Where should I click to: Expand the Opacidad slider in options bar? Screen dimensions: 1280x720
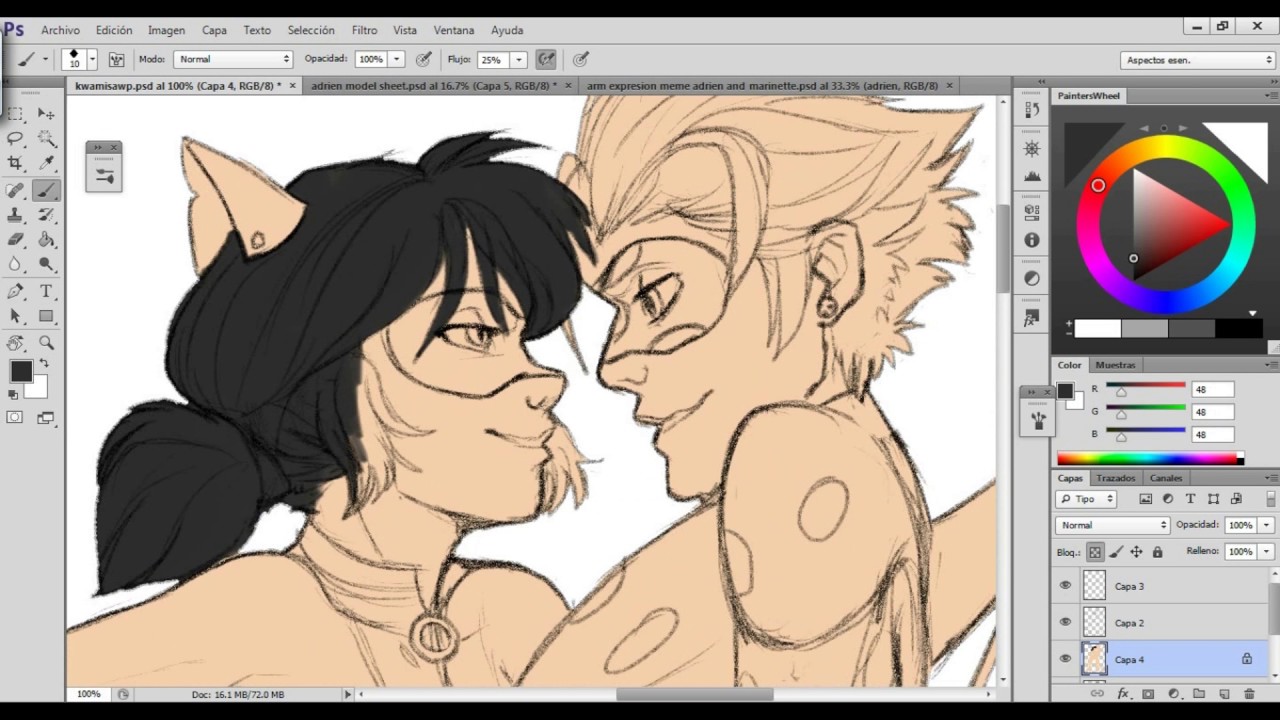[397, 59]
